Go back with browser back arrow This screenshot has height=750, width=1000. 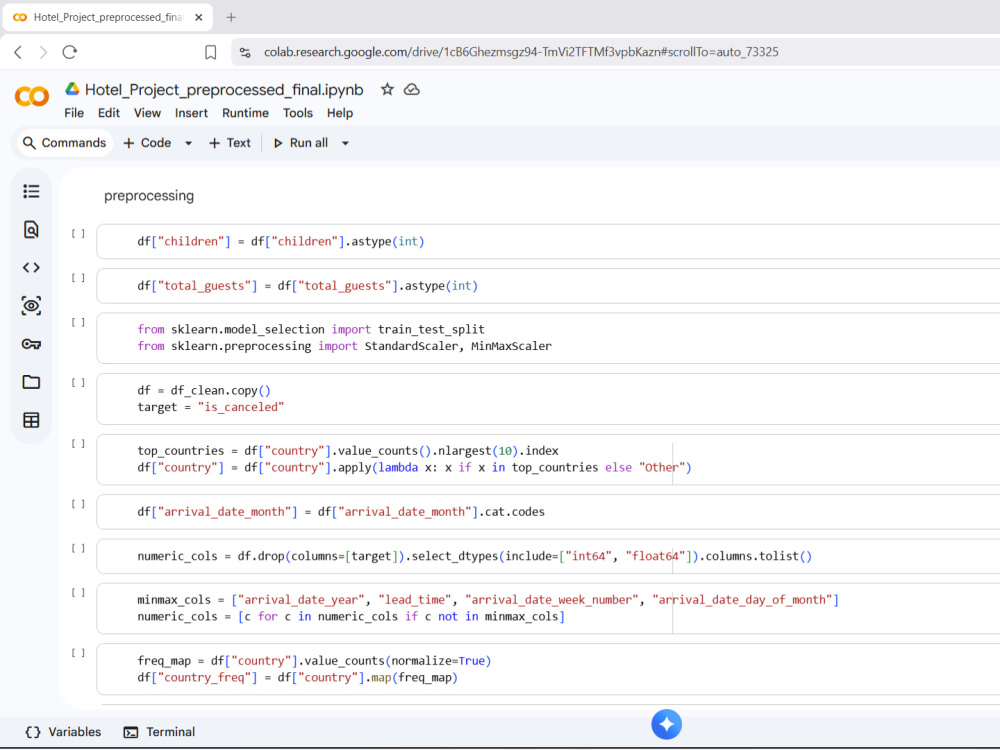pyautogui.click(x=18, y=52)
